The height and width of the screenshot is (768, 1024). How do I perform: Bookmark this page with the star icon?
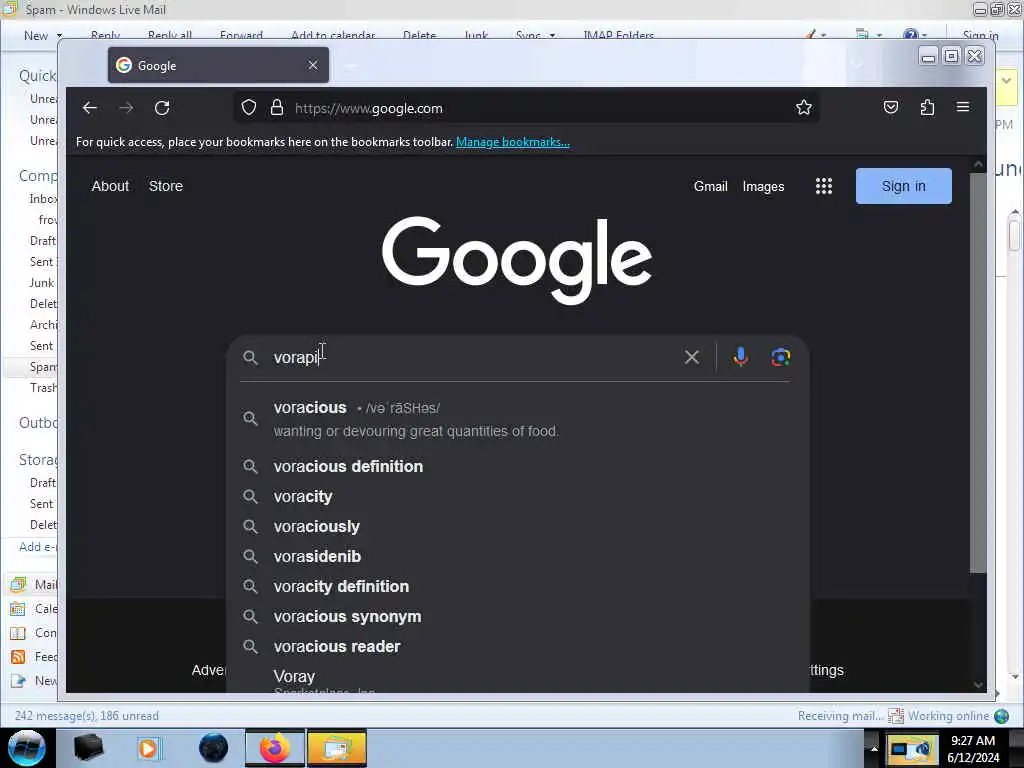[x=804, y=108]
